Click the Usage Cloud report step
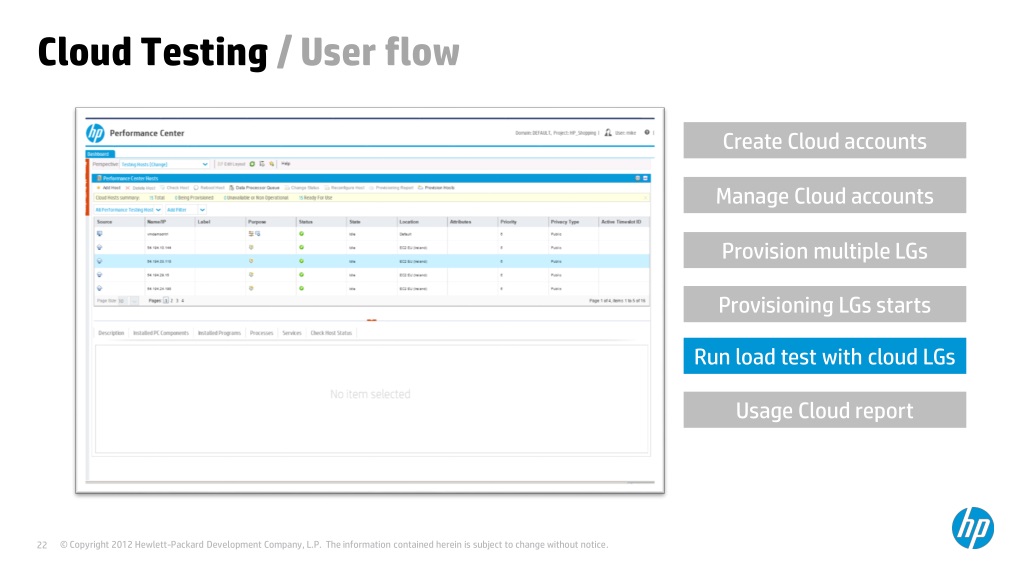Viewport: 1024px width, 576px height. [x=825, y=410]
